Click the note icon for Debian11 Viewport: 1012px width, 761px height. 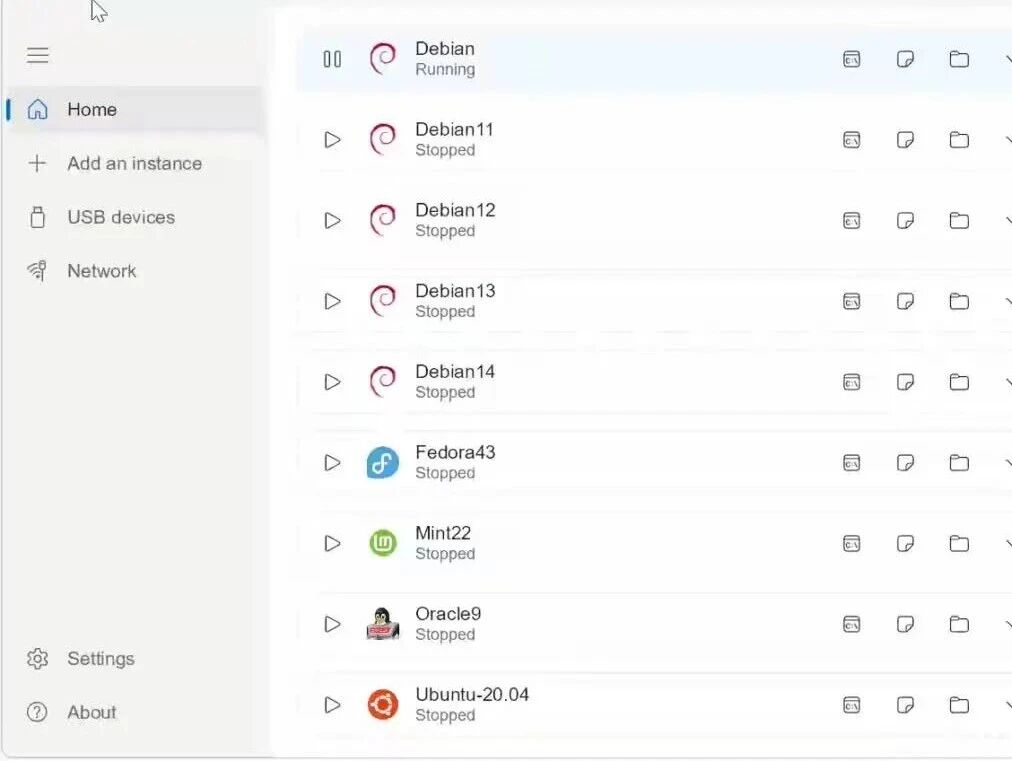click(x=905, y=140)
